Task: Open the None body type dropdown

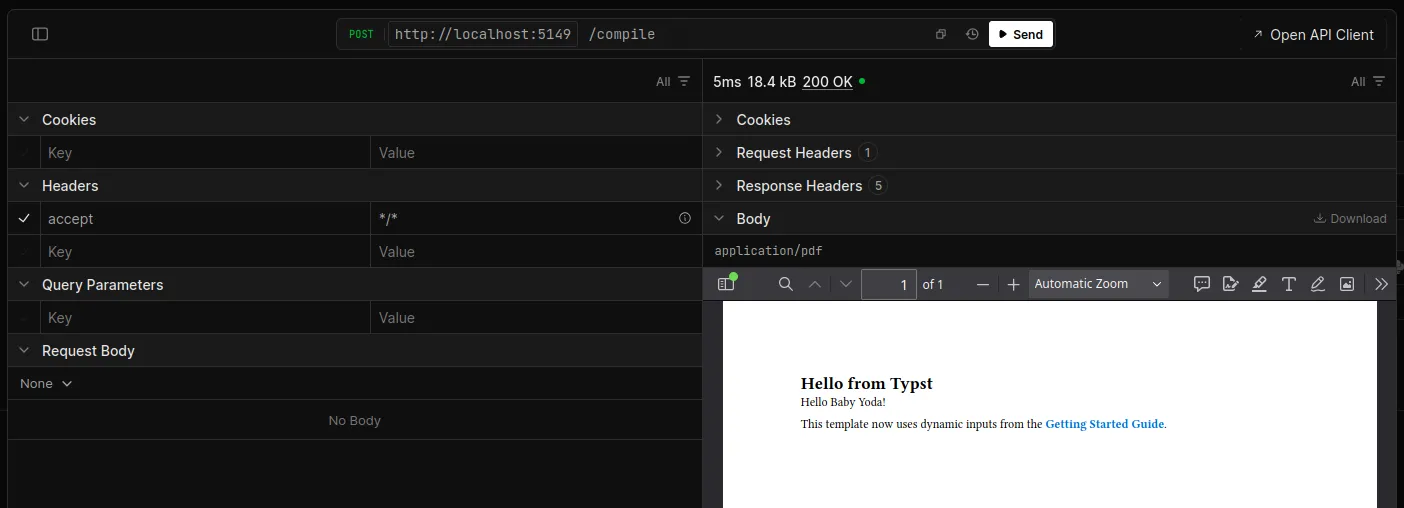Action: click(46, 383)
